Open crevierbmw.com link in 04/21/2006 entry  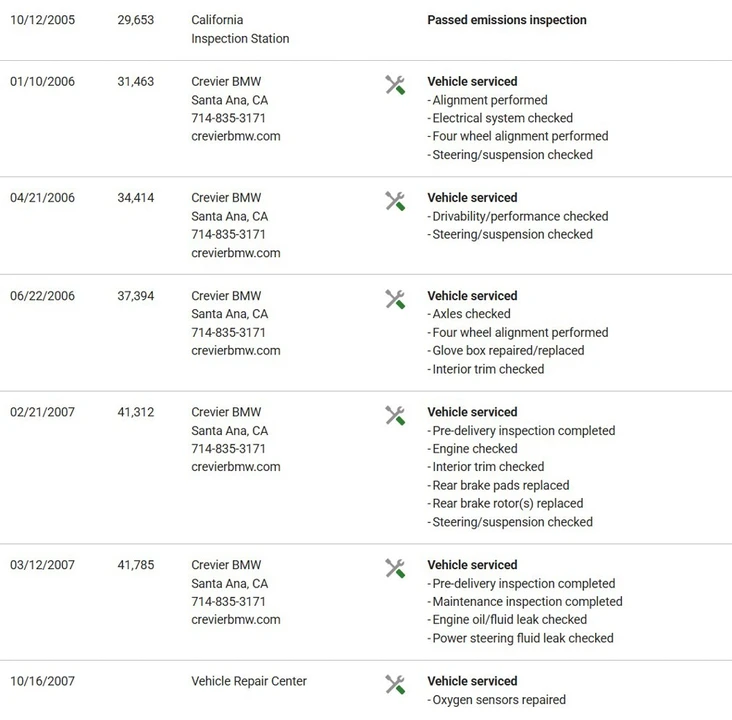tap(236, 253)
